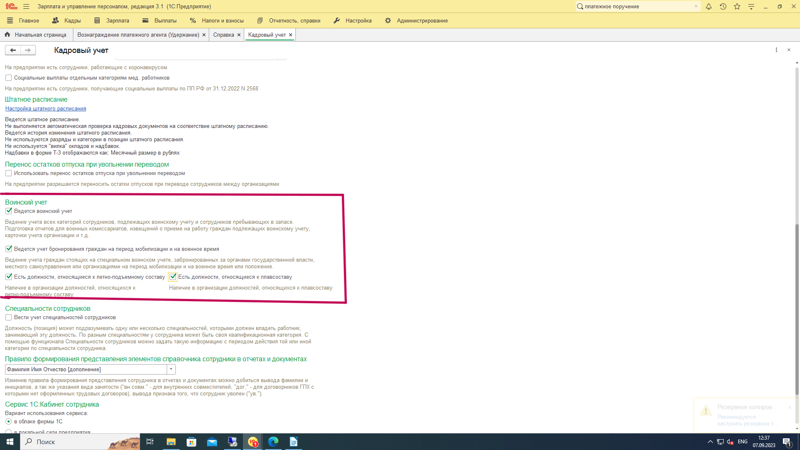Open the document app in taskbar

[x=293, y=442]
